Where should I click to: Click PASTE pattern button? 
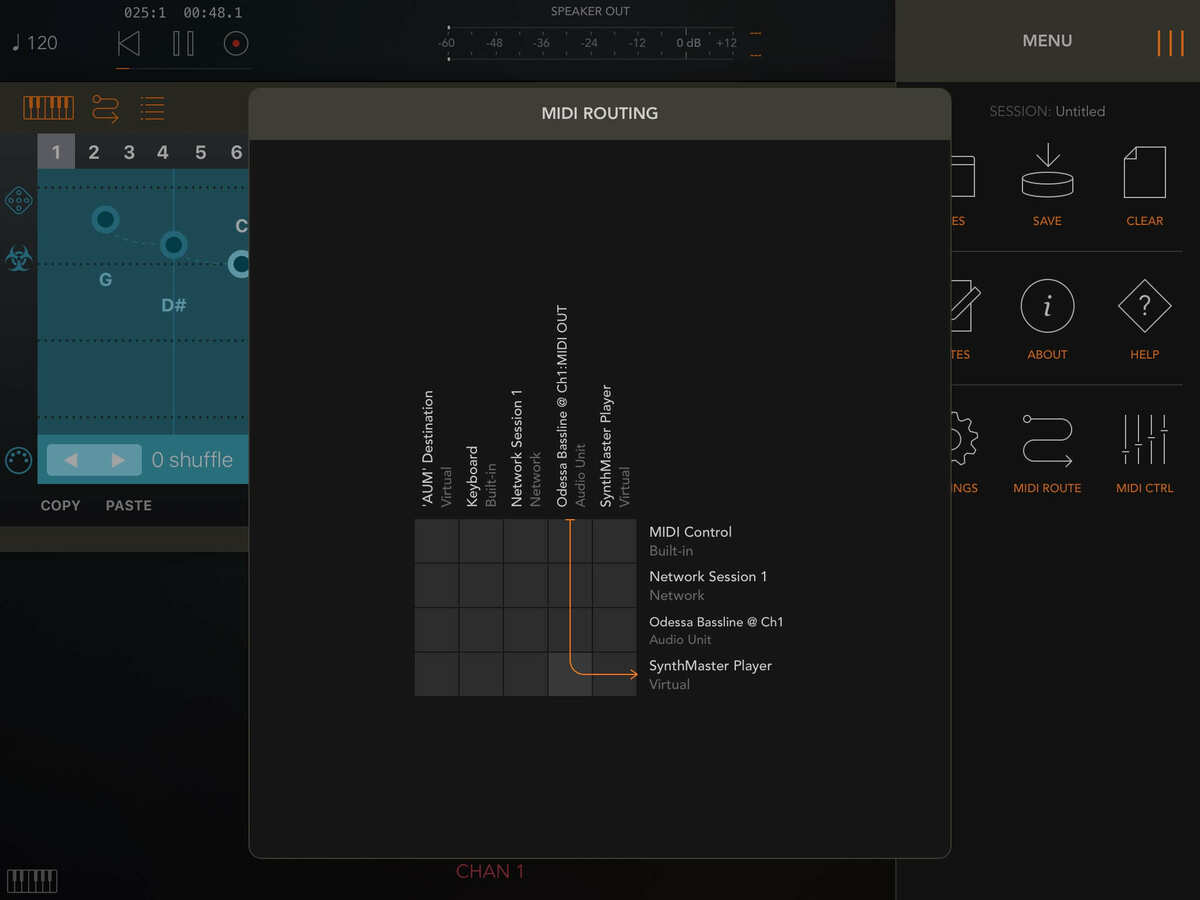(129, 506)
